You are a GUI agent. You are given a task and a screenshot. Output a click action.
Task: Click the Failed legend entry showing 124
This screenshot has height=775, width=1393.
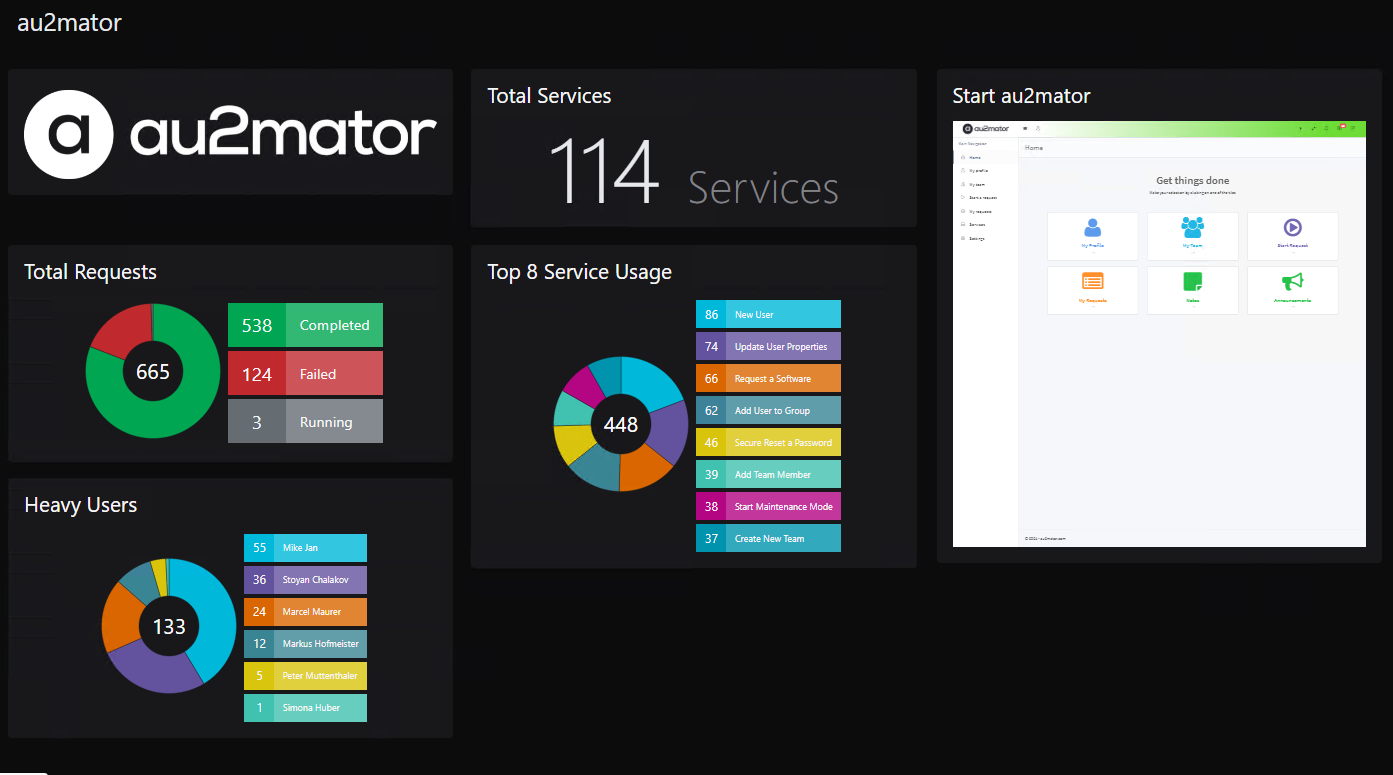tap(305, 373)
